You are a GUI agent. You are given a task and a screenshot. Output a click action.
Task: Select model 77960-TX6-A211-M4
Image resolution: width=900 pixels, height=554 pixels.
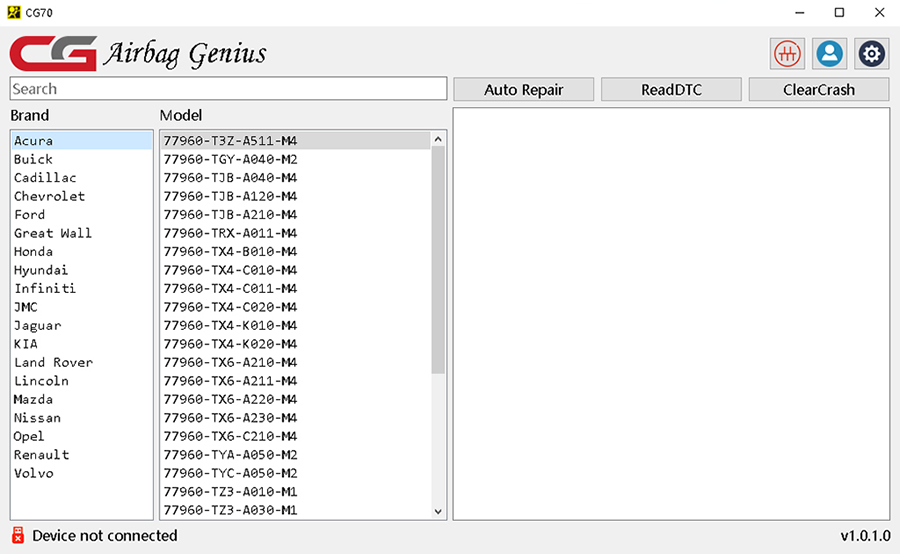coord(295,381)
